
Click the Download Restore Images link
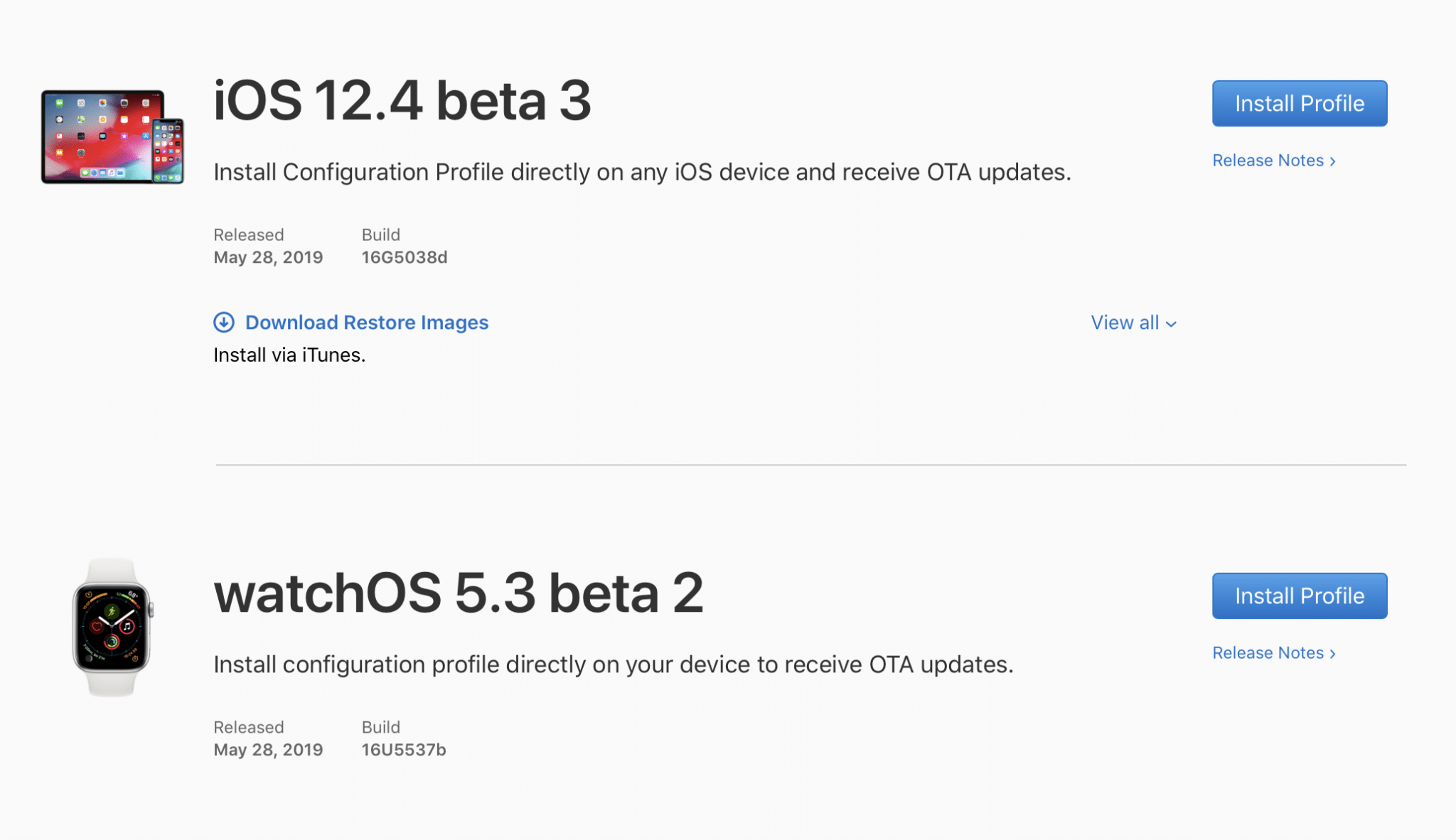(366, 323)
